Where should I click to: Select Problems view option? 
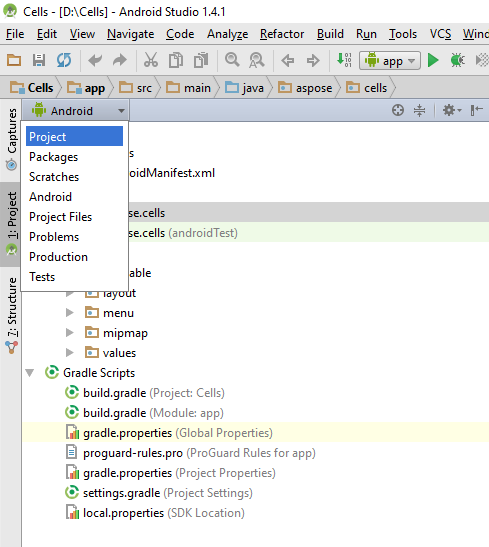point(74,237)
